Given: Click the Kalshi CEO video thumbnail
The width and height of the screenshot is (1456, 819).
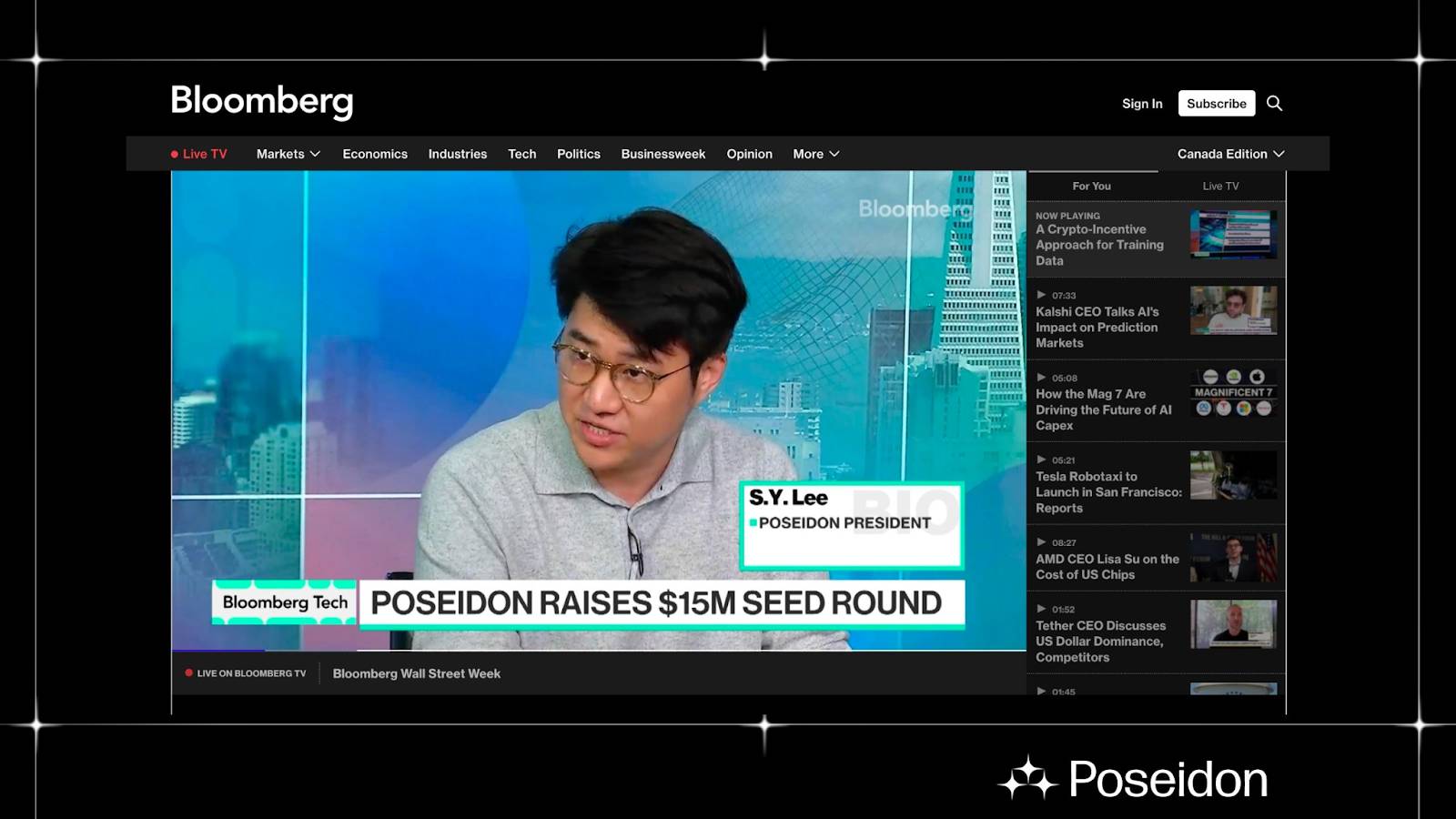Looking at the screenshot, I should tap(1233, 310).
